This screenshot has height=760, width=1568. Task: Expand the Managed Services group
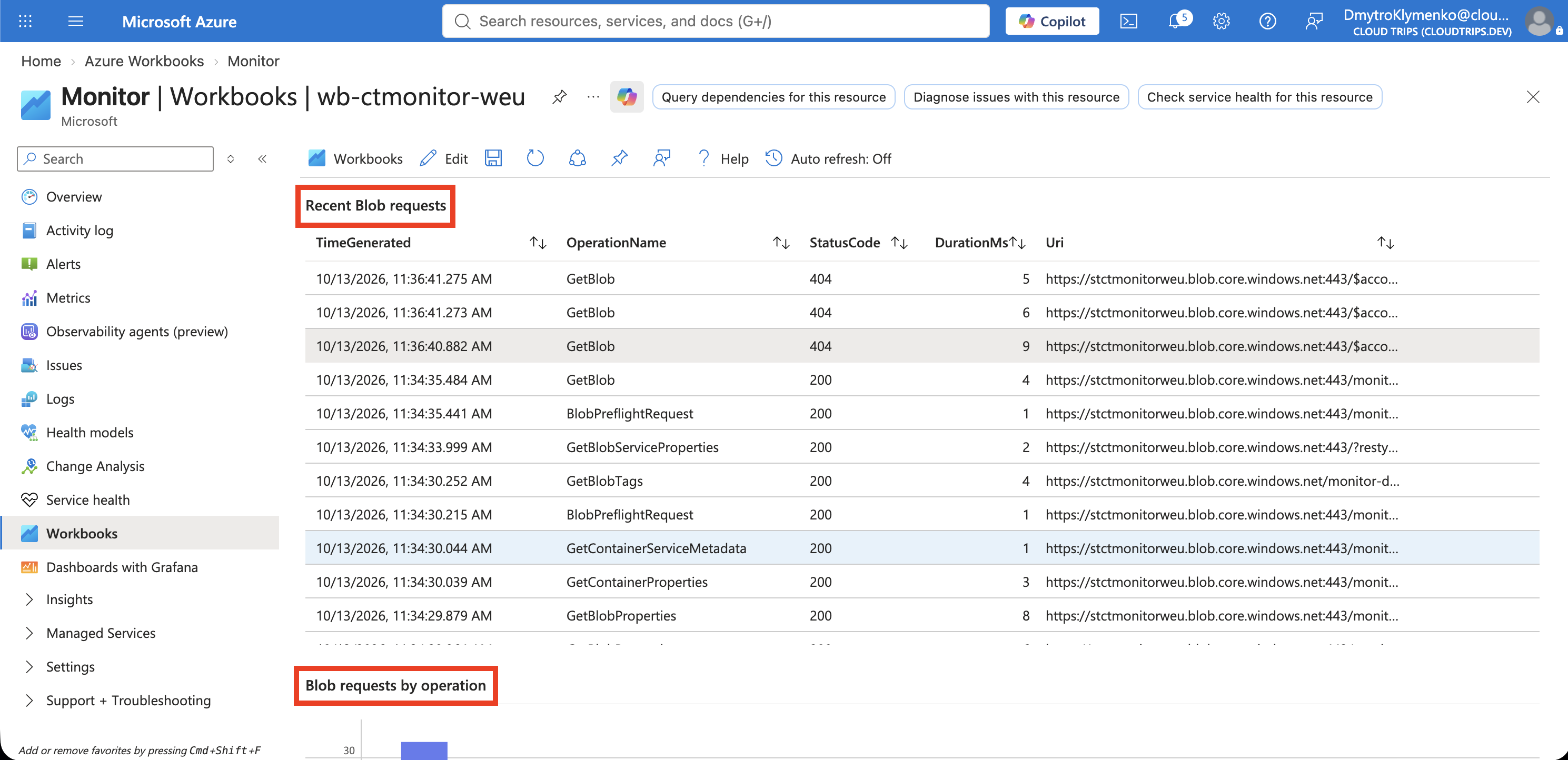[29, 633]
